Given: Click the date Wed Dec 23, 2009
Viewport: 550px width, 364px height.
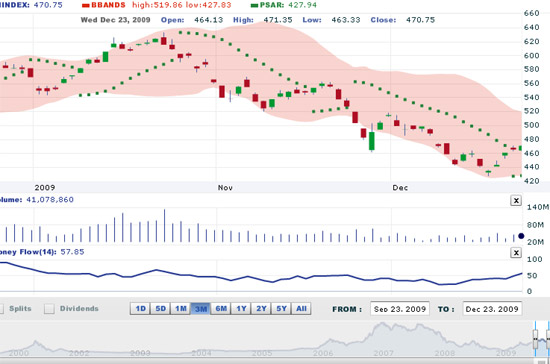Looking at the screenshot, I should coord(115,20).
